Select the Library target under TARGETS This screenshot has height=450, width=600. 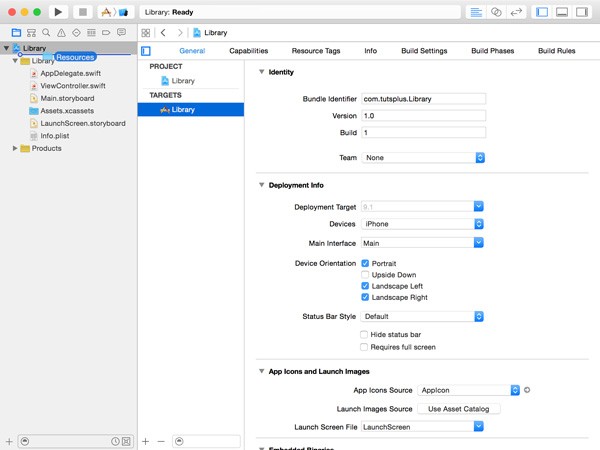191,110
